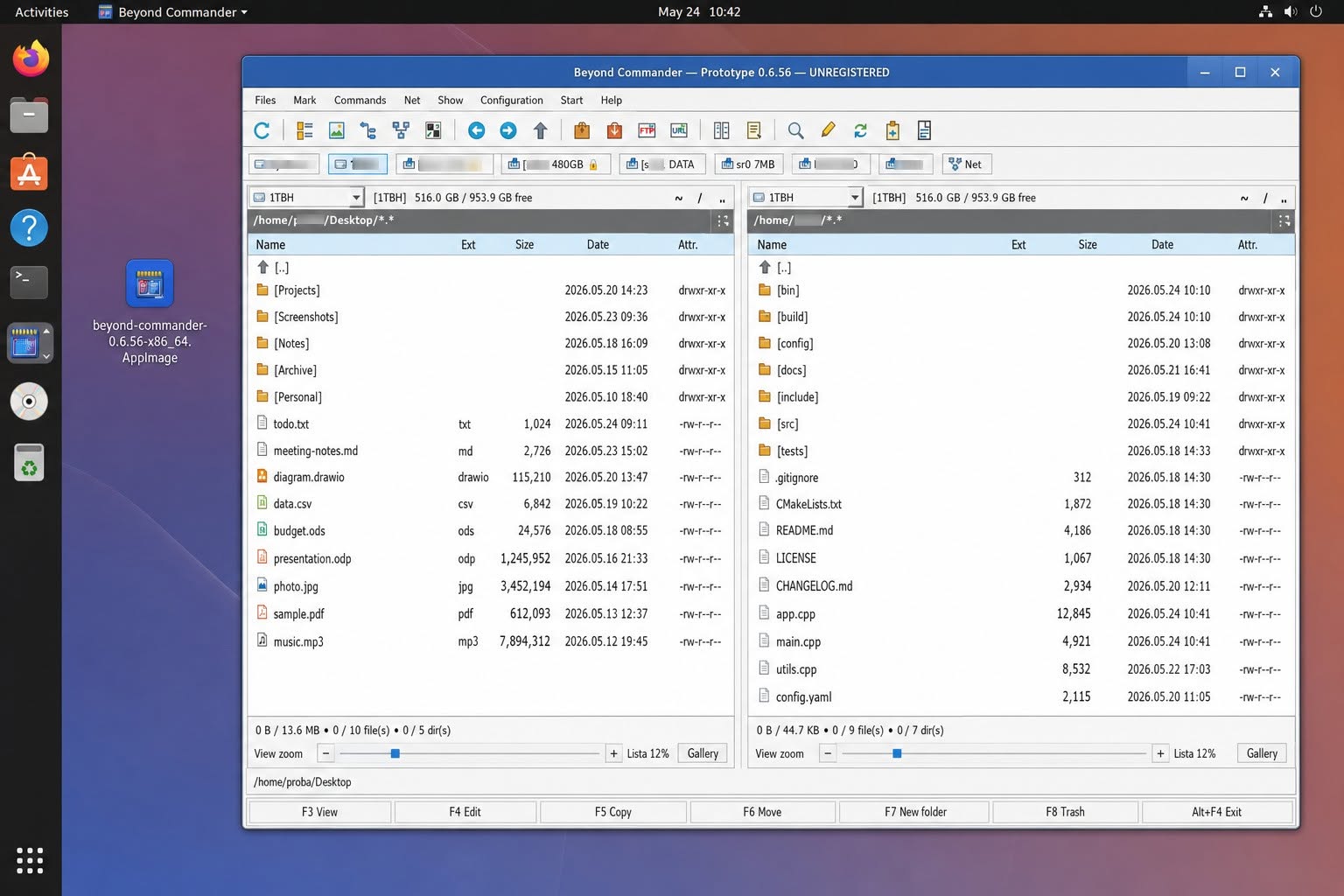
Task: Click the invert selection checkerboard icon
Action: pyautogui.click(x=433, y=131)
